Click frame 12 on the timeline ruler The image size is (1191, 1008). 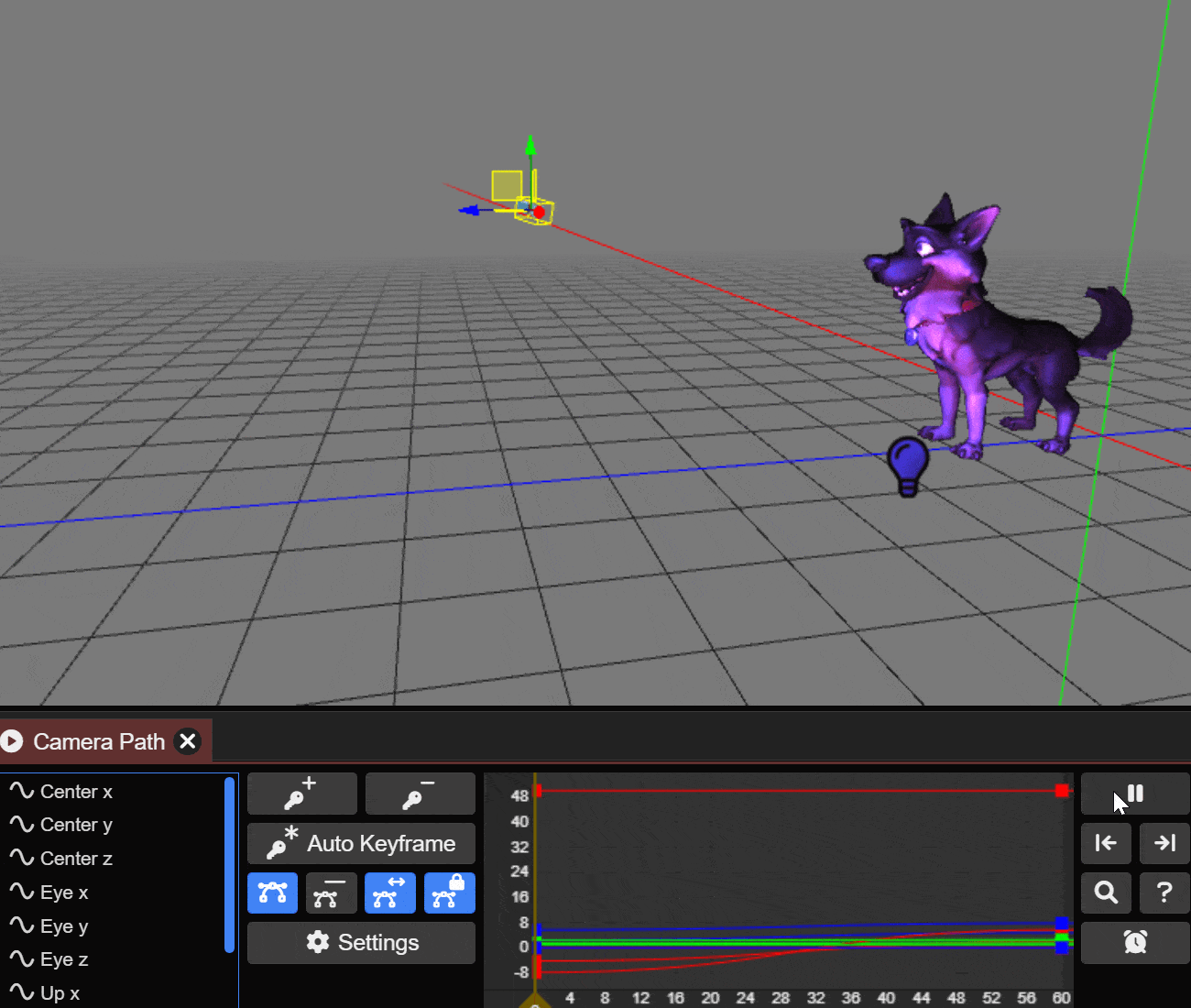(640, 997)
